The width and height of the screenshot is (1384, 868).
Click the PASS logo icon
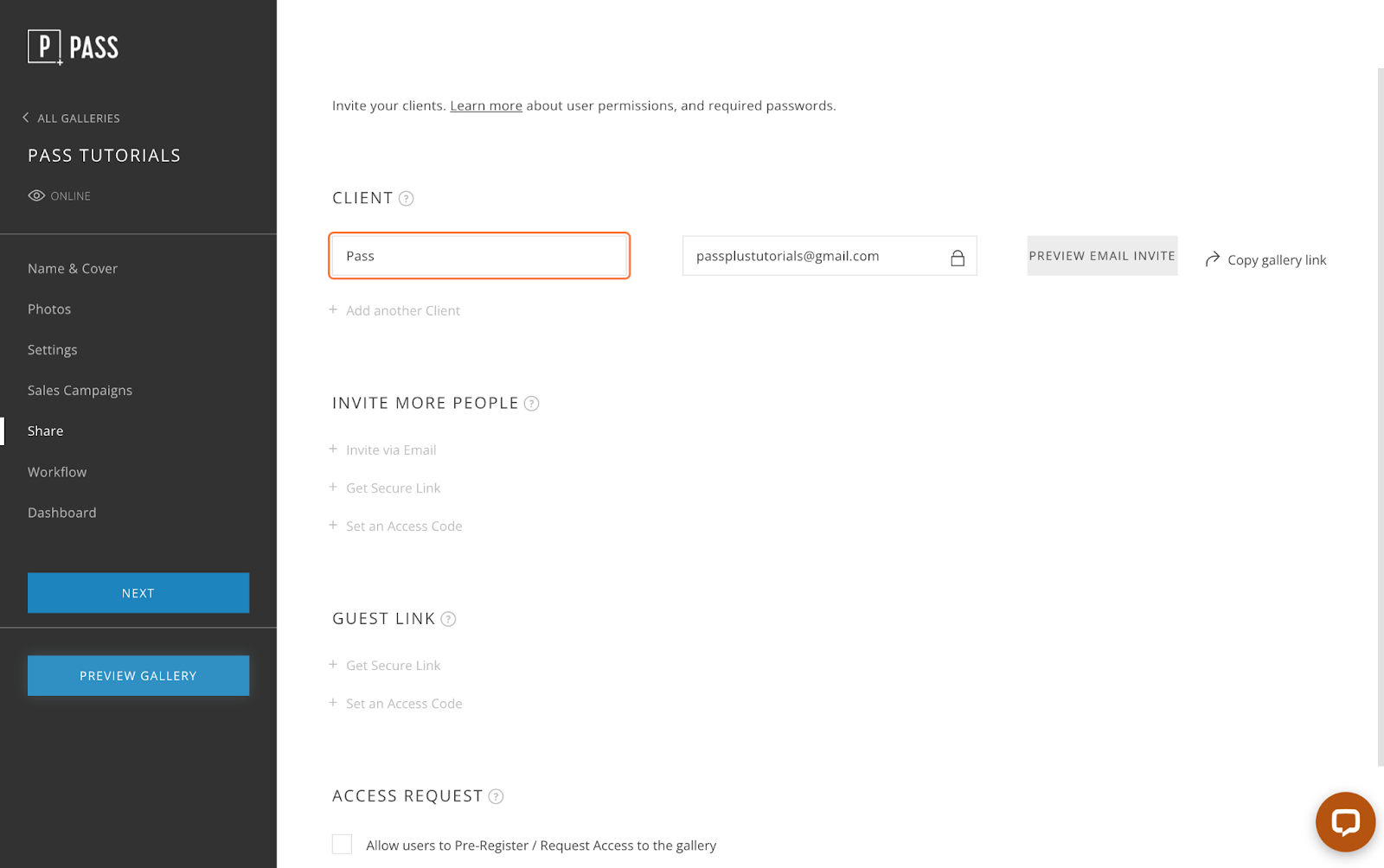pos(45,48)
